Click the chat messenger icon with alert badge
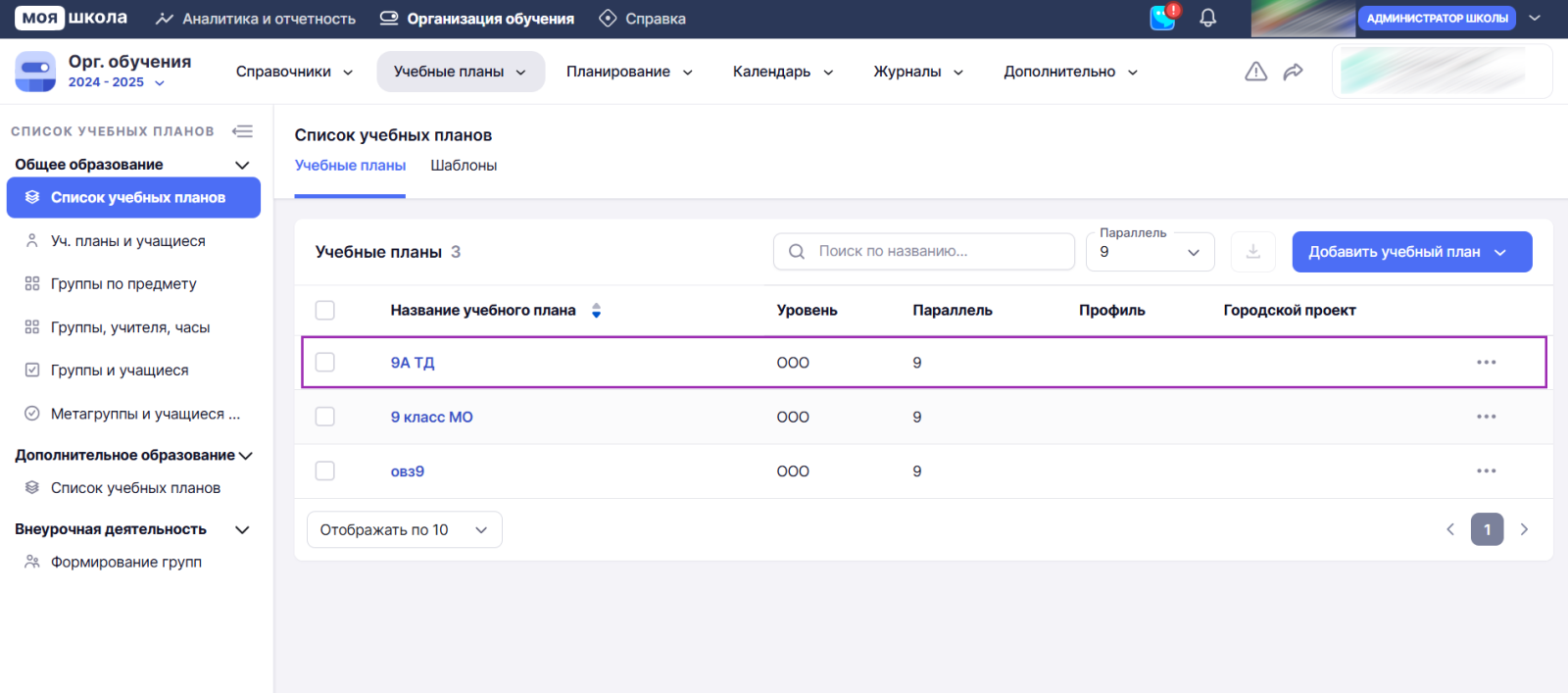Image resolution: width=1568 pixels, height=693 pixels. point(1163,18)
